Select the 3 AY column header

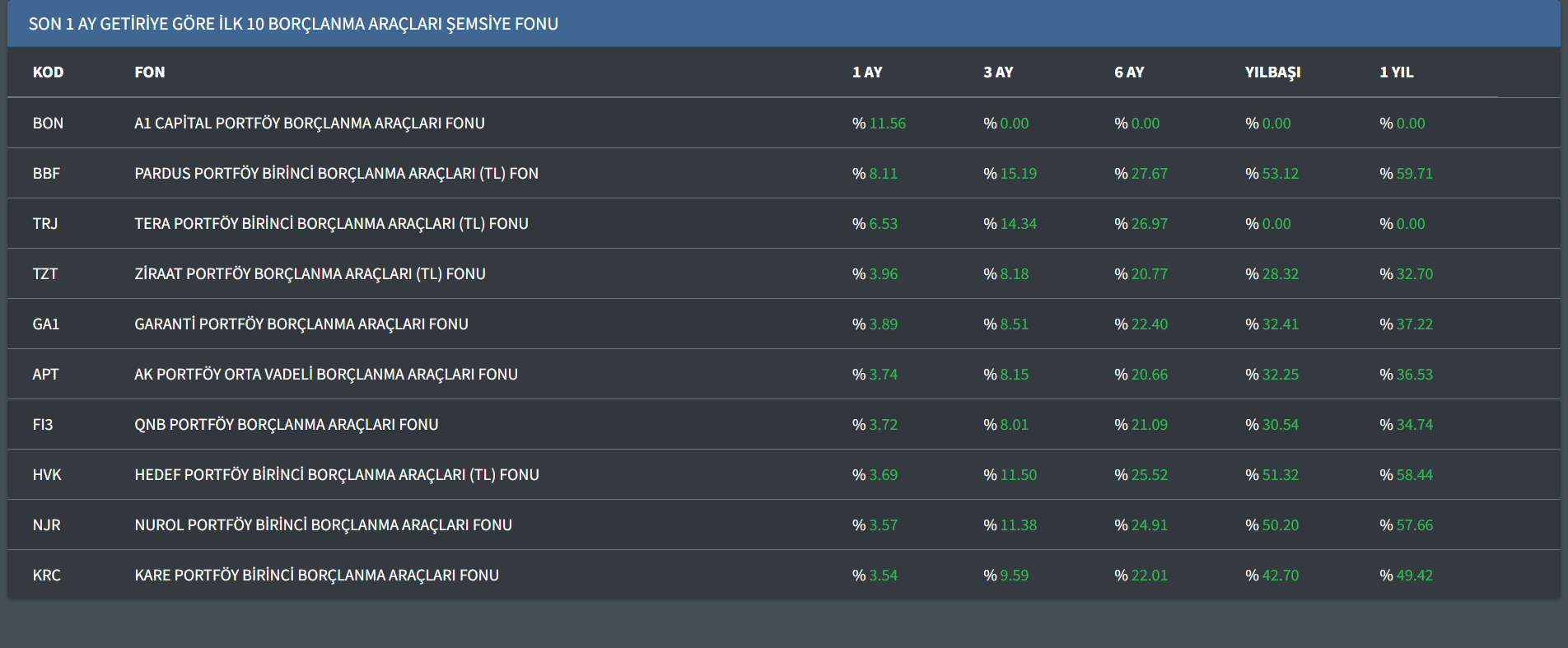(997, 72)
